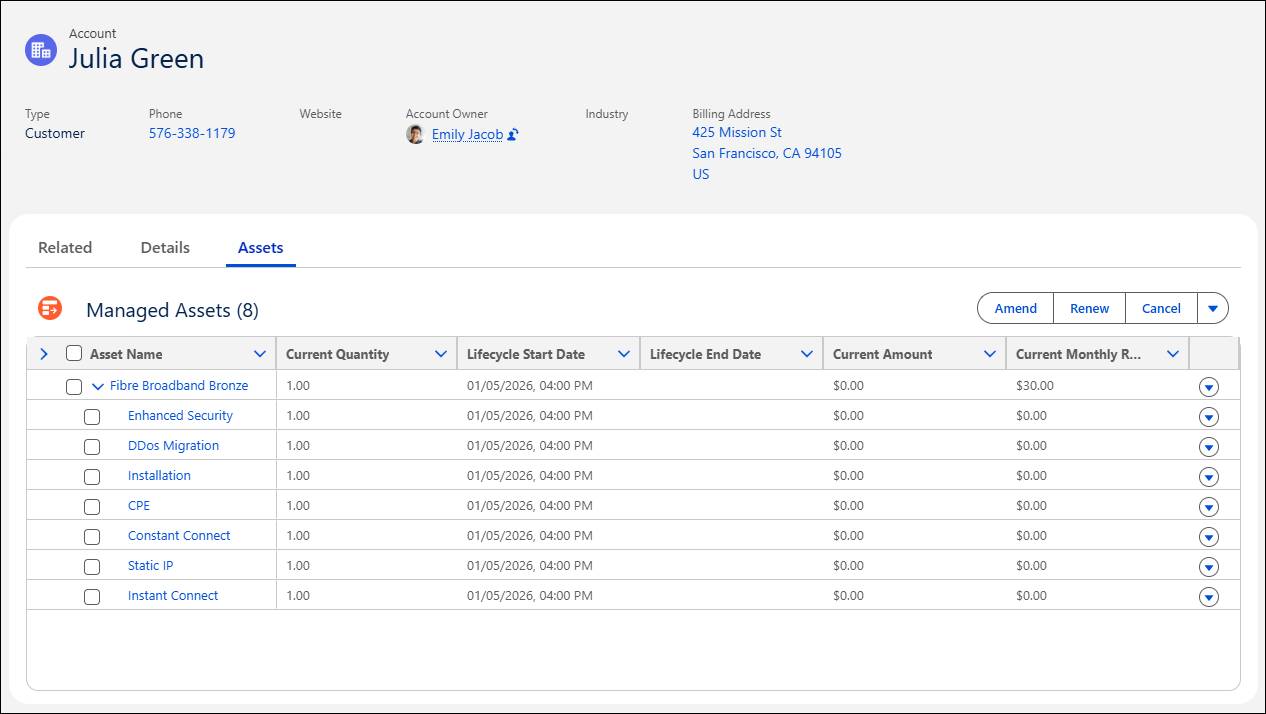Click the Managed Assets orange icon
The height and width of the screenshot is (714, 1266).
[x=50, y=308]
